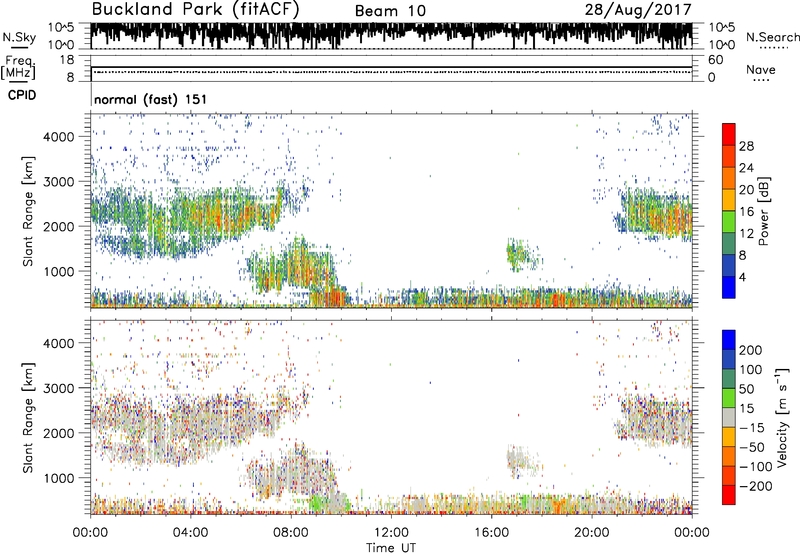Click the 4 tick on the power colorbar
Image resolution: width=800 pixels, height=554 pixels.
tap(743, 277)
